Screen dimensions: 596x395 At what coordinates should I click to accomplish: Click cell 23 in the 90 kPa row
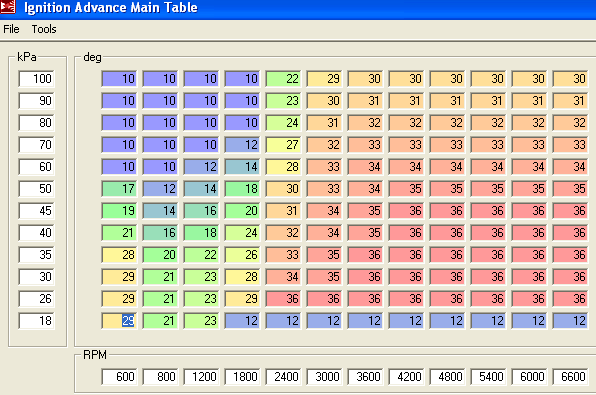point(283,101)
